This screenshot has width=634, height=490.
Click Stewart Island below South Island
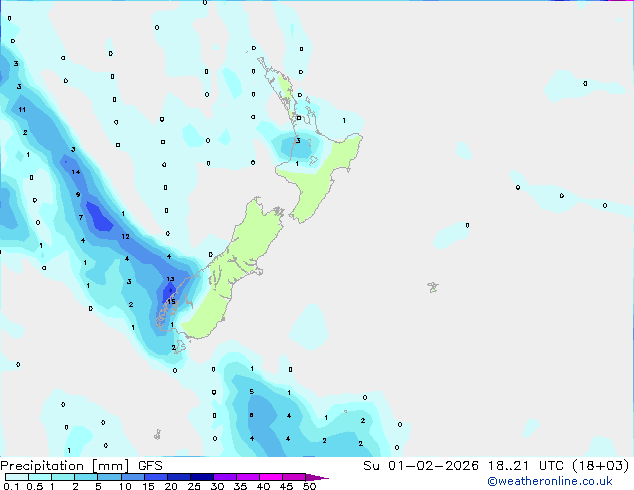click(x=180, y=346)
